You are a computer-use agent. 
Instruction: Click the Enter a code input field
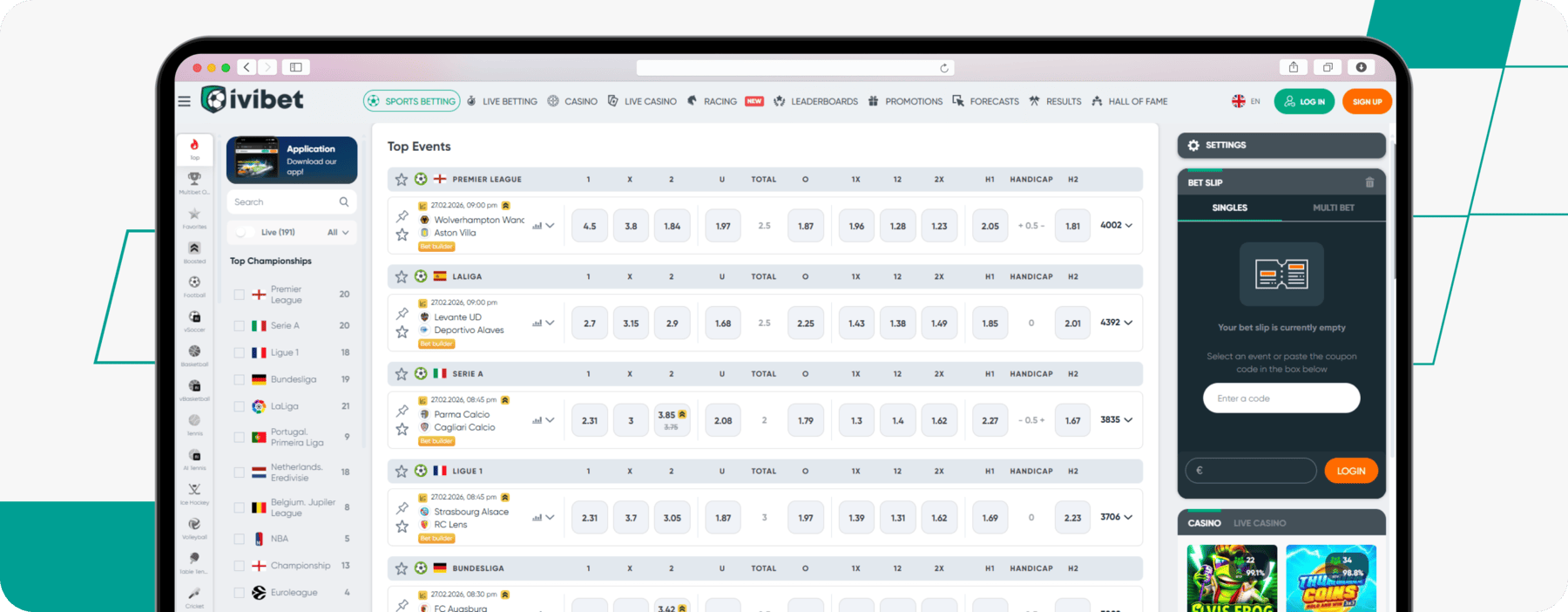pos(1281,398)
